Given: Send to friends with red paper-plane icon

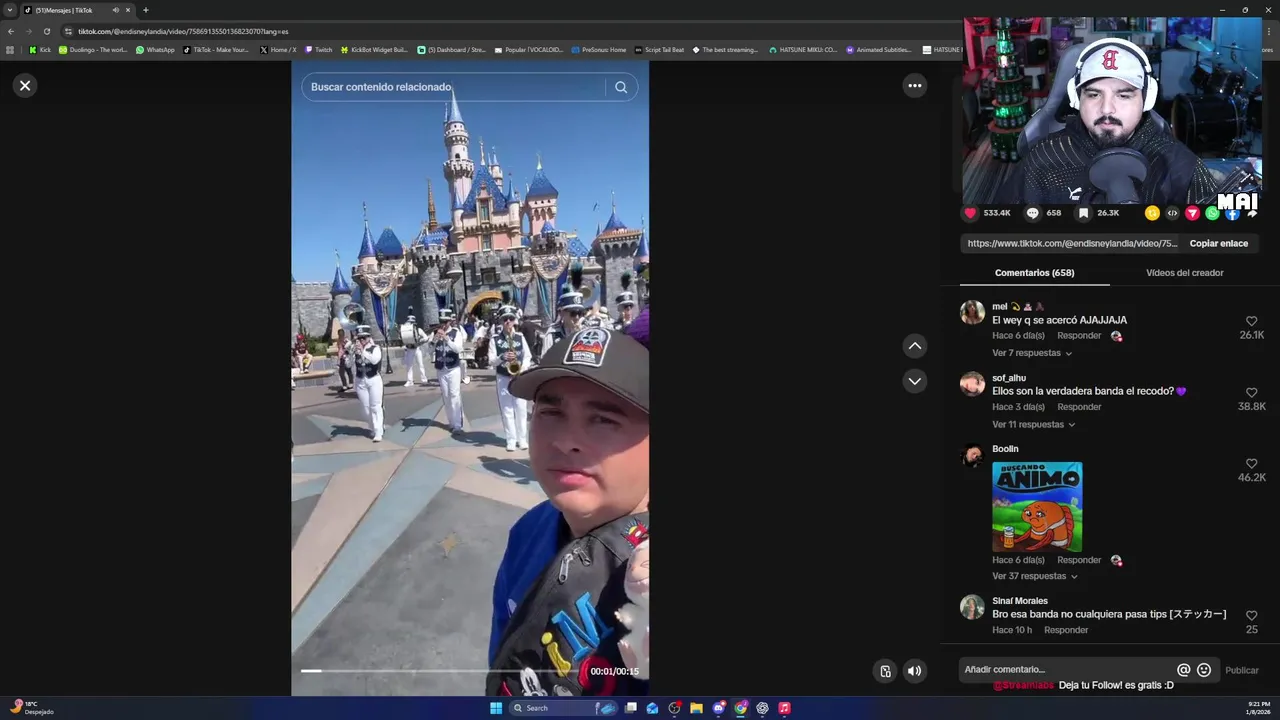Looking at the screenshot, I should tap(1192, 213).
